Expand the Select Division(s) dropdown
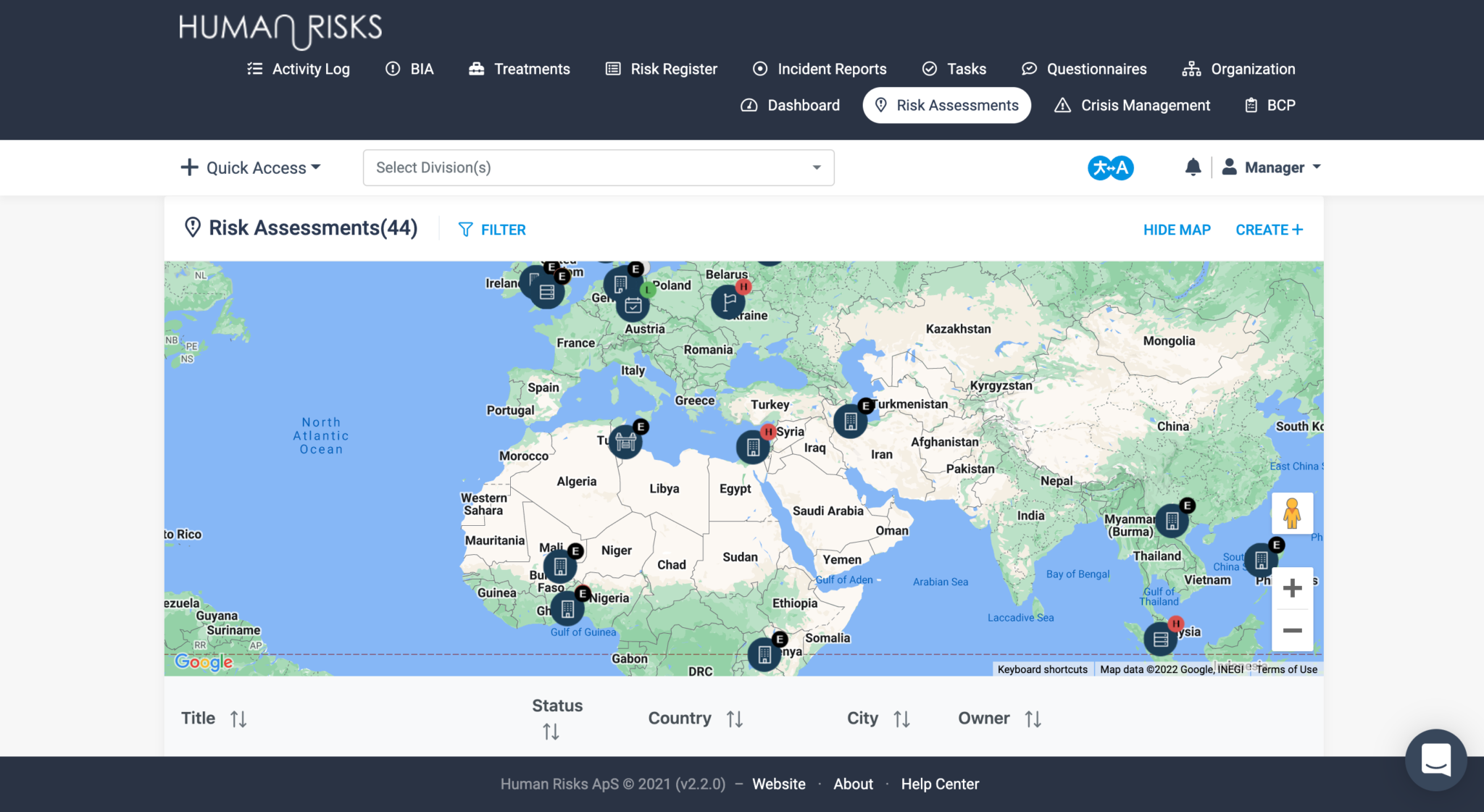This screenshot has height=812, width=1484. [x=599, y=167]
